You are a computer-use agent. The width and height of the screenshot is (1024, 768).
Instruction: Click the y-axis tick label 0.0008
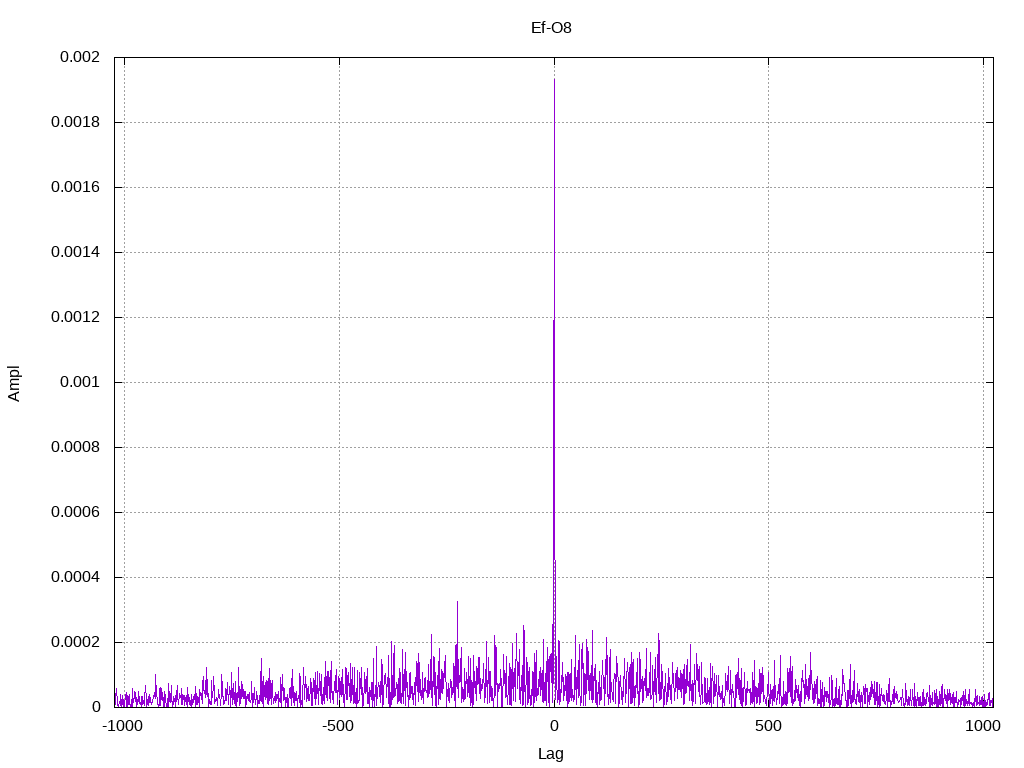pyautogui.click(x=76, y=447)
